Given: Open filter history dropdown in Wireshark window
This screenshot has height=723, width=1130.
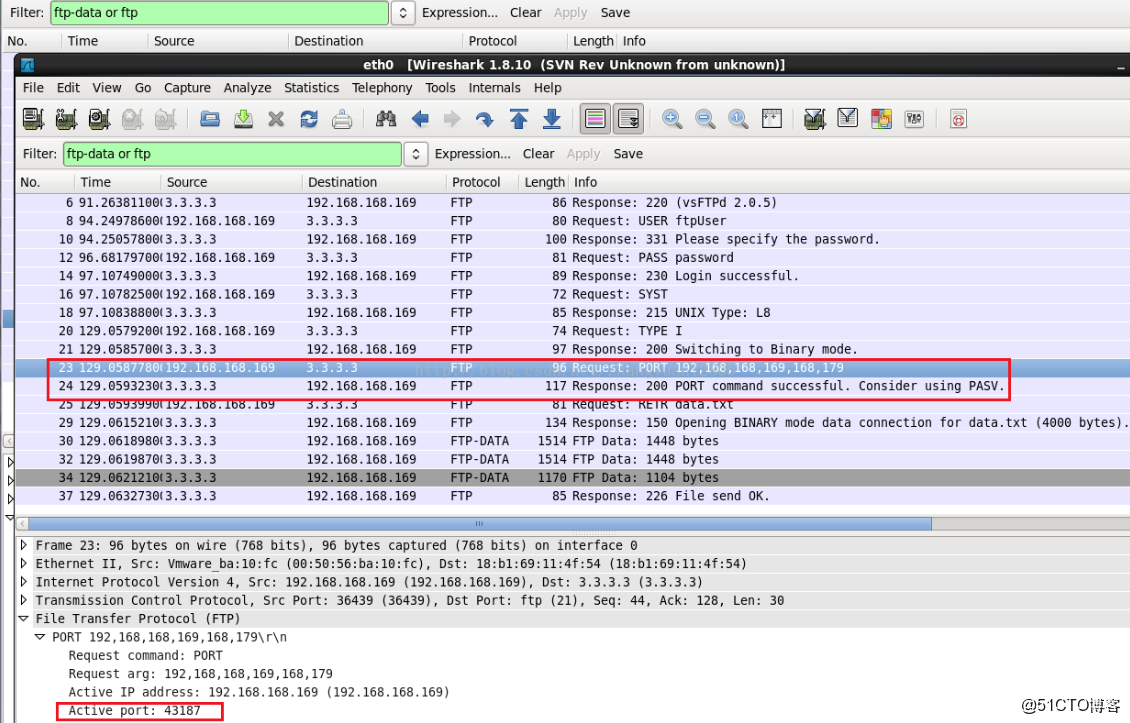Looking at the screenshot, I should (x=416, y=154).
